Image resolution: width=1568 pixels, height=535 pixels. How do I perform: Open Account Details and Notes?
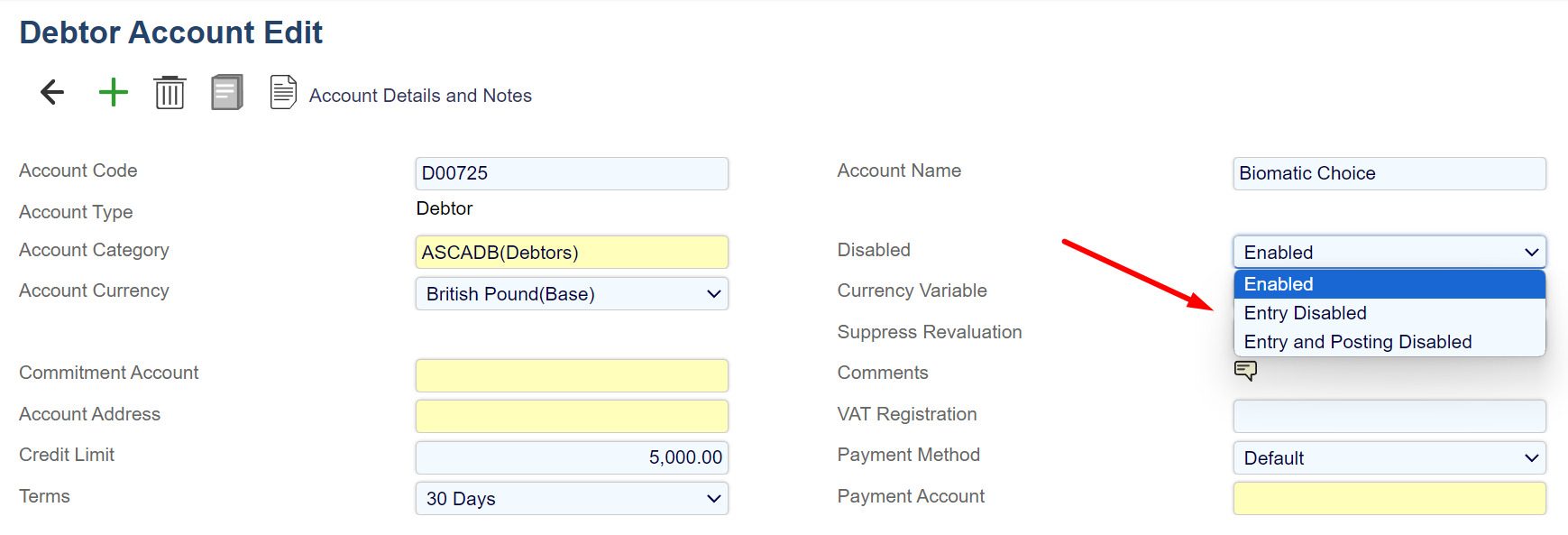click(420, 96)
